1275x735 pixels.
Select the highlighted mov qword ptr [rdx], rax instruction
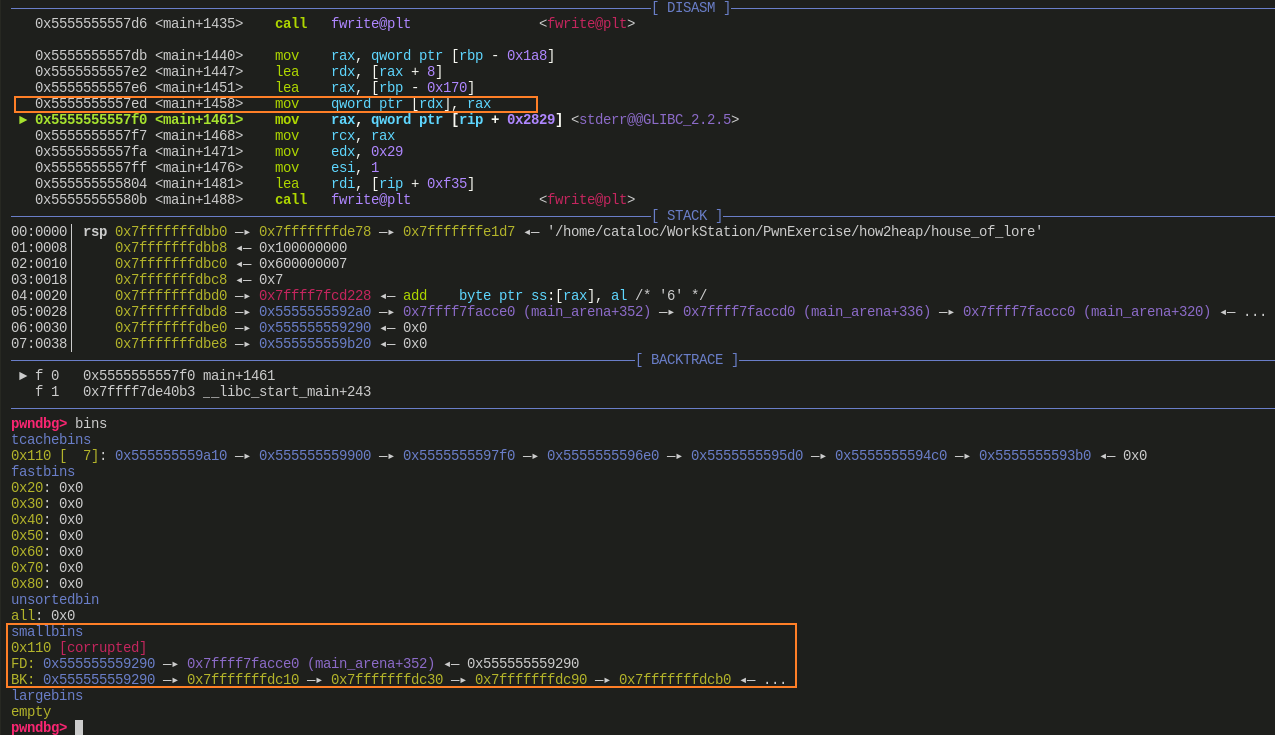click(410, 104)
